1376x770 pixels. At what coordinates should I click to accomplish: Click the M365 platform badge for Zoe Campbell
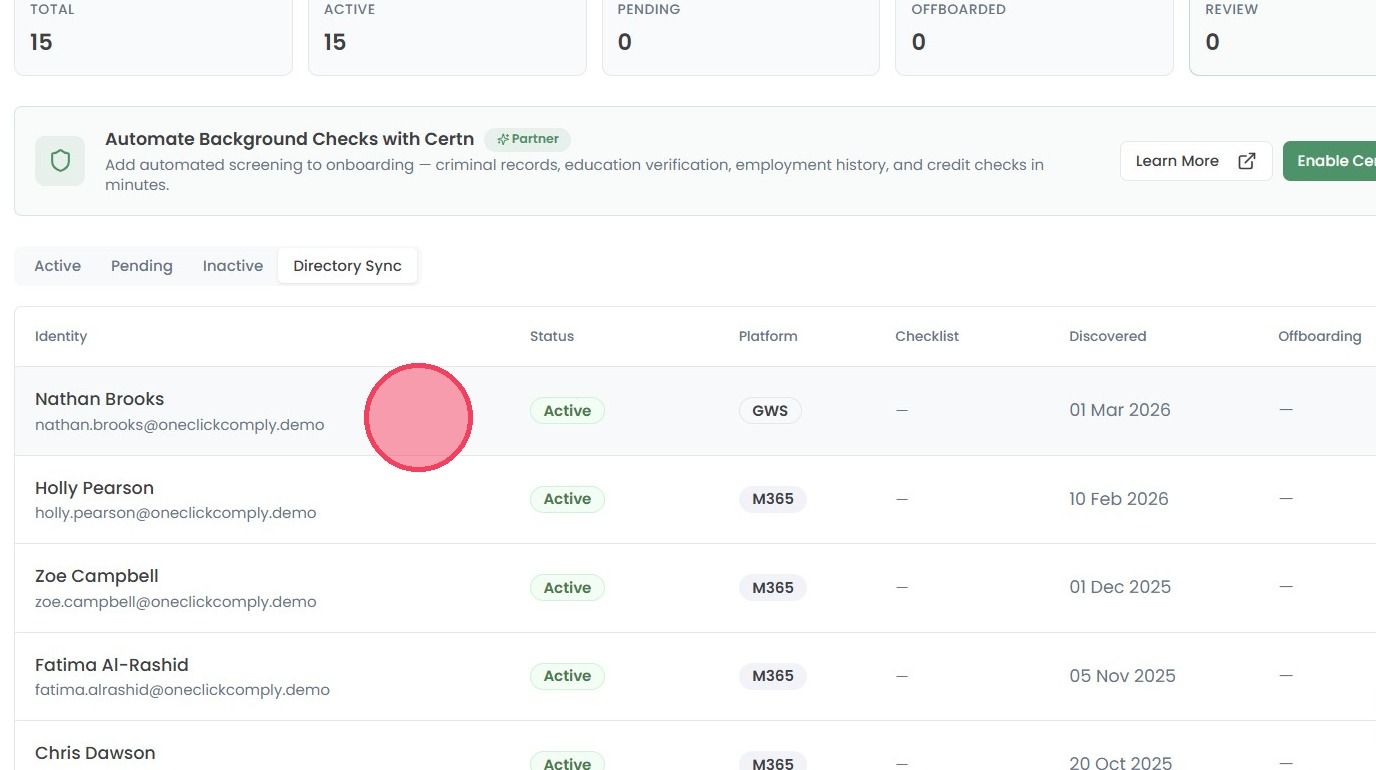point(773,588)
